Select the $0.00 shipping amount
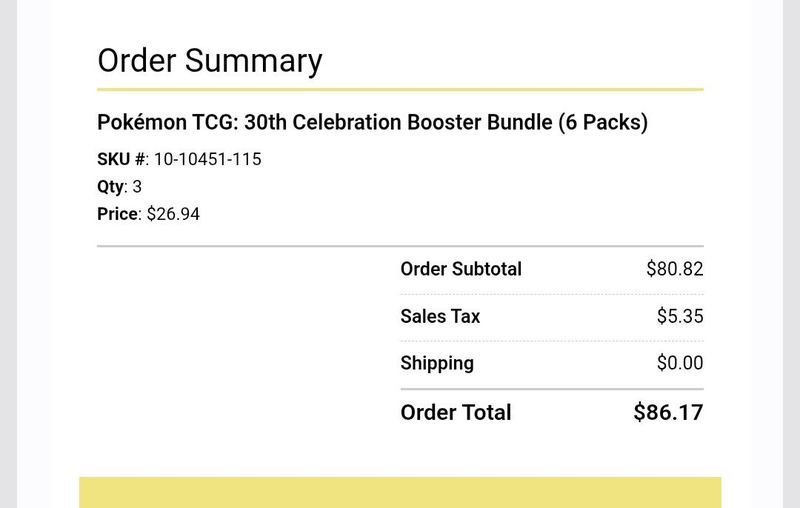 point(680,363)
